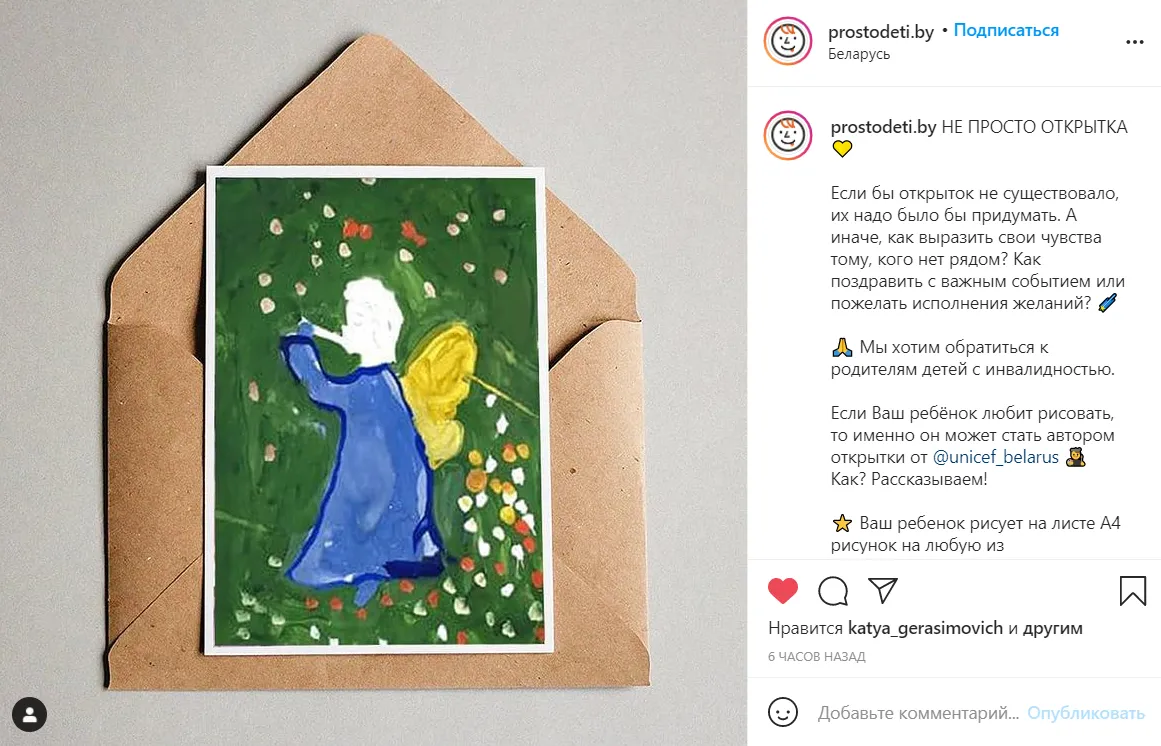Click the Опубликовать button
1161x746 pixels.
point(1085,713)
